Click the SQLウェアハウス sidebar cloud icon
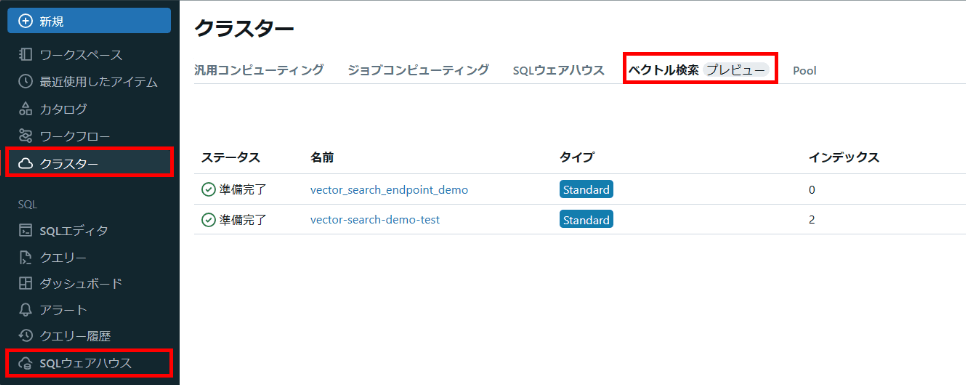966x385 pixels. (x=25, y=363)
